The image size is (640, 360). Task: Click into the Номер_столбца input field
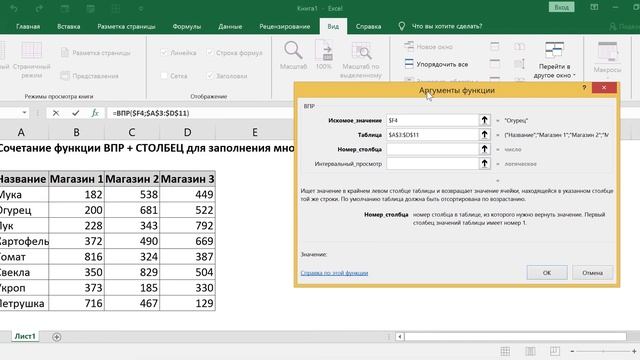click(x=432, y=149)
